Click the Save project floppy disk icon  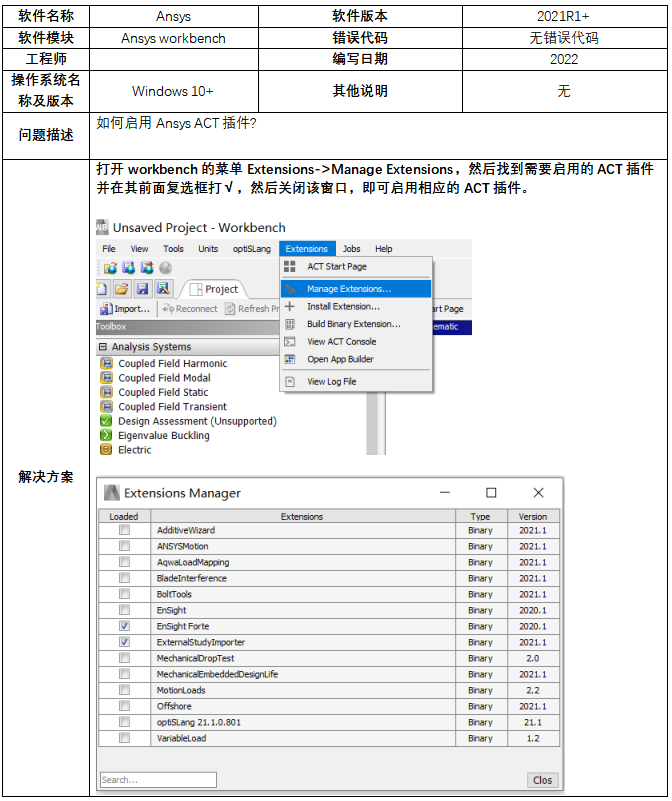[x=143, y=289]
